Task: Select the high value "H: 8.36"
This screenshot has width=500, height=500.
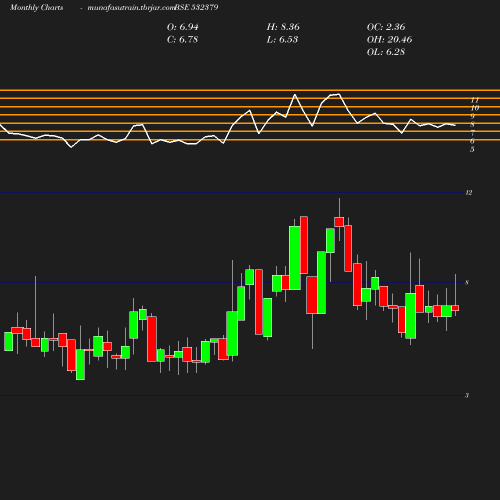Action: 283,27
